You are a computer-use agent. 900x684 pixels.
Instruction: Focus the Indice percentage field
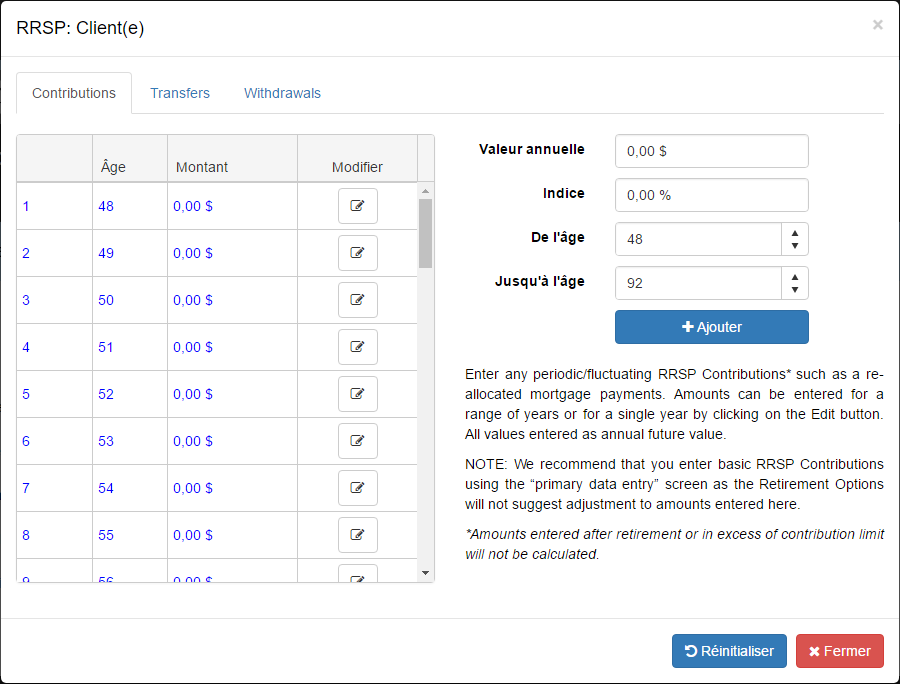coord(711,195)
